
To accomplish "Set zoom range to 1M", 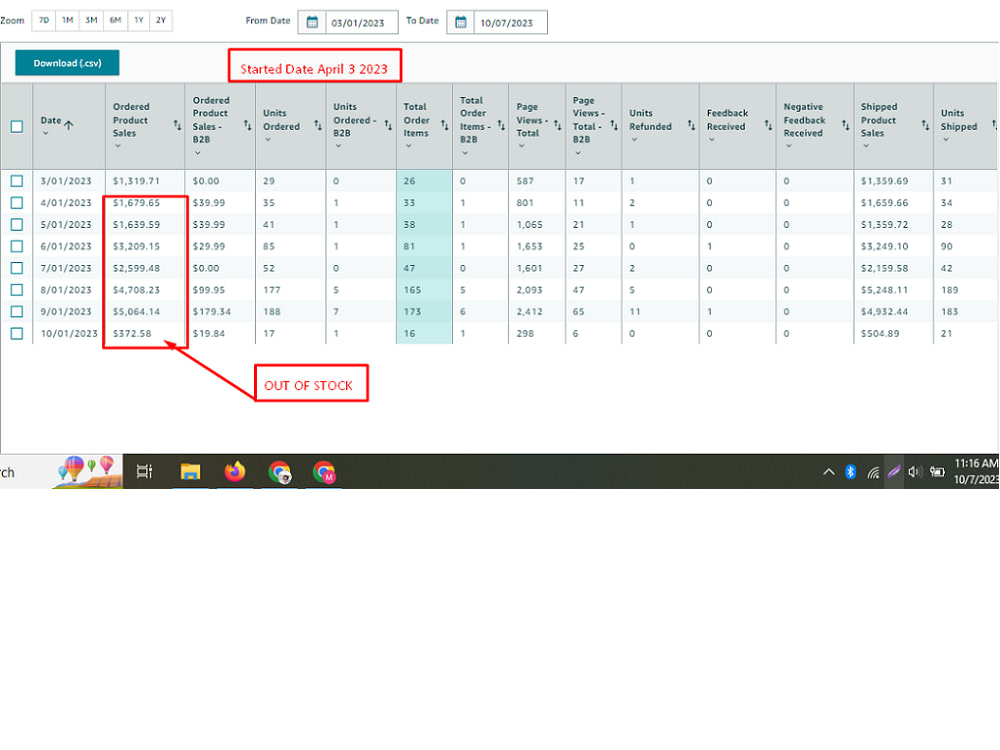I will click(x=68, y=20).
